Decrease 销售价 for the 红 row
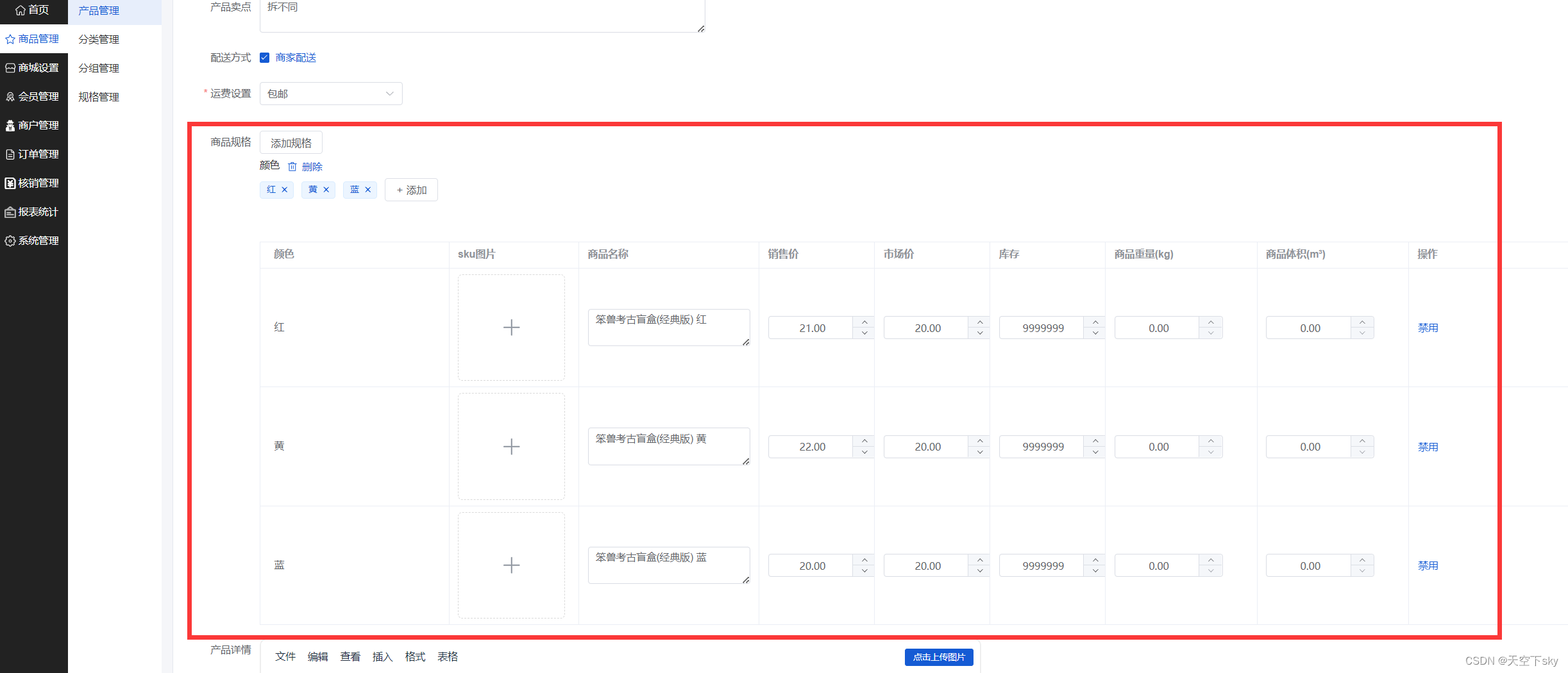This screenshot has height=673, width=1568. pos(864,333)
